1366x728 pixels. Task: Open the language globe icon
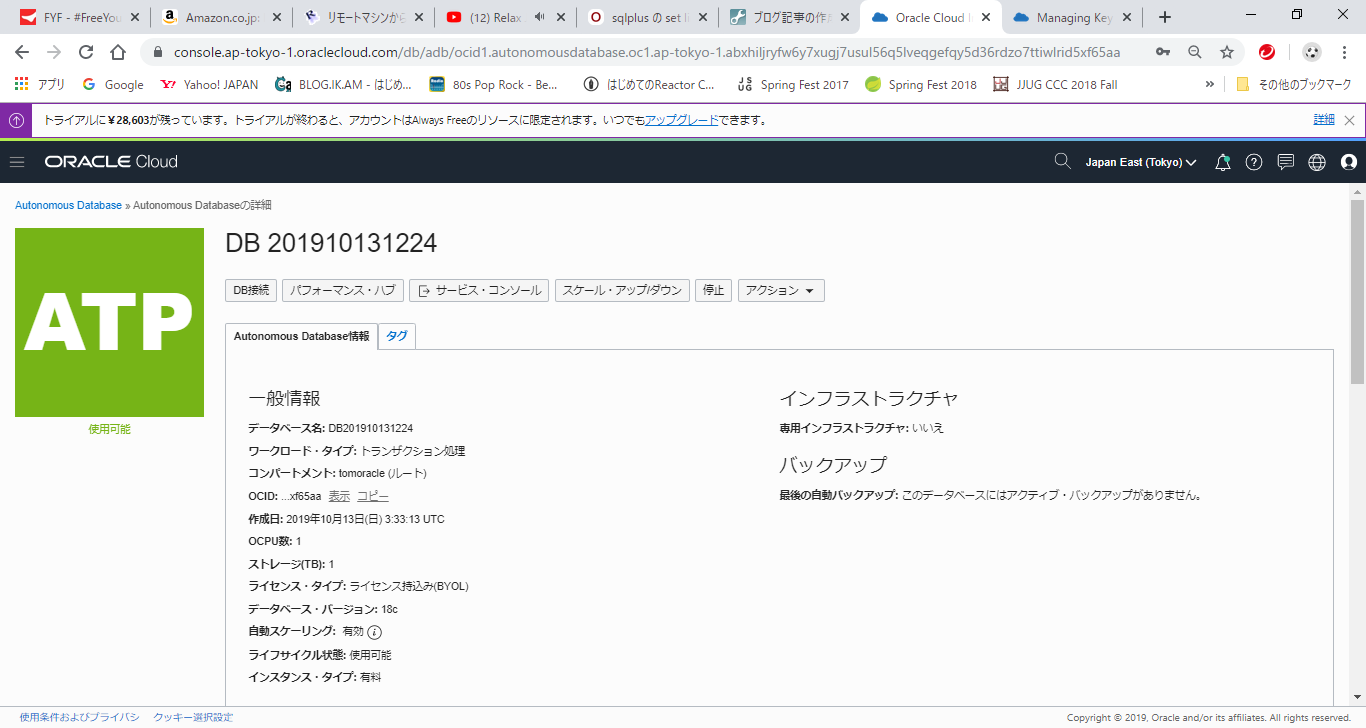1317,162
